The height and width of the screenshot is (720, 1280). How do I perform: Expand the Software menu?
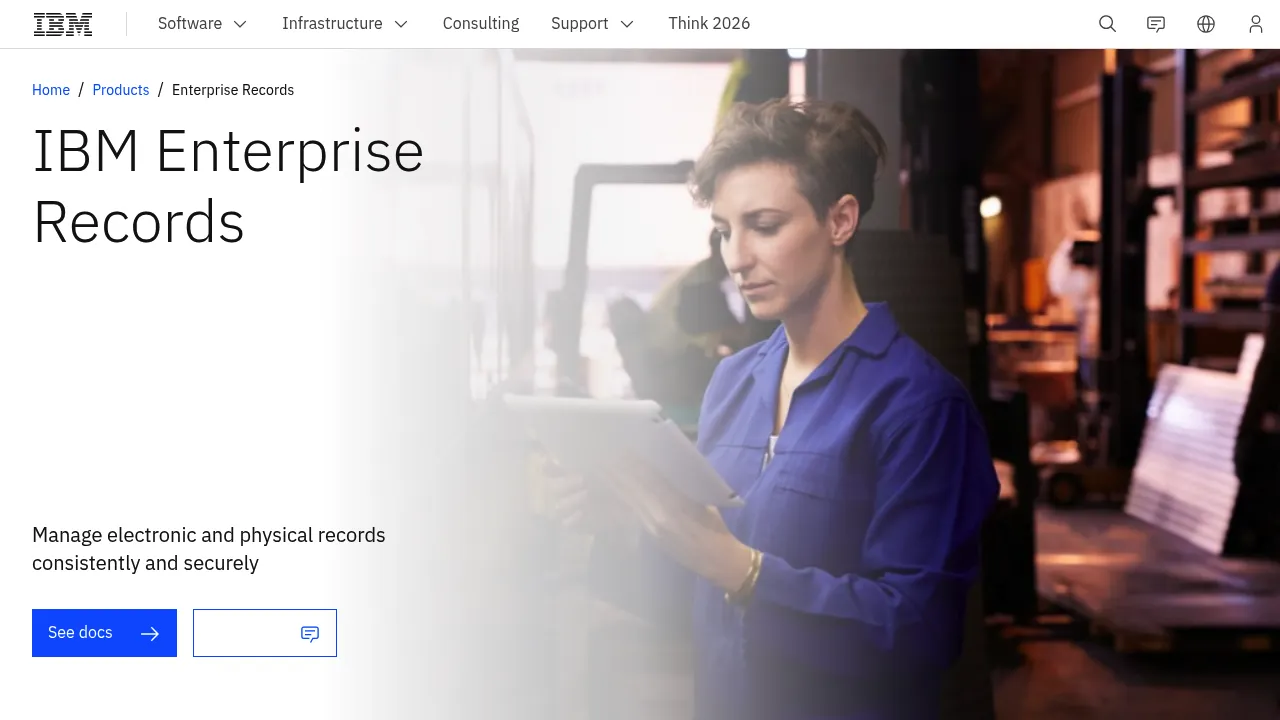[203, 24]
